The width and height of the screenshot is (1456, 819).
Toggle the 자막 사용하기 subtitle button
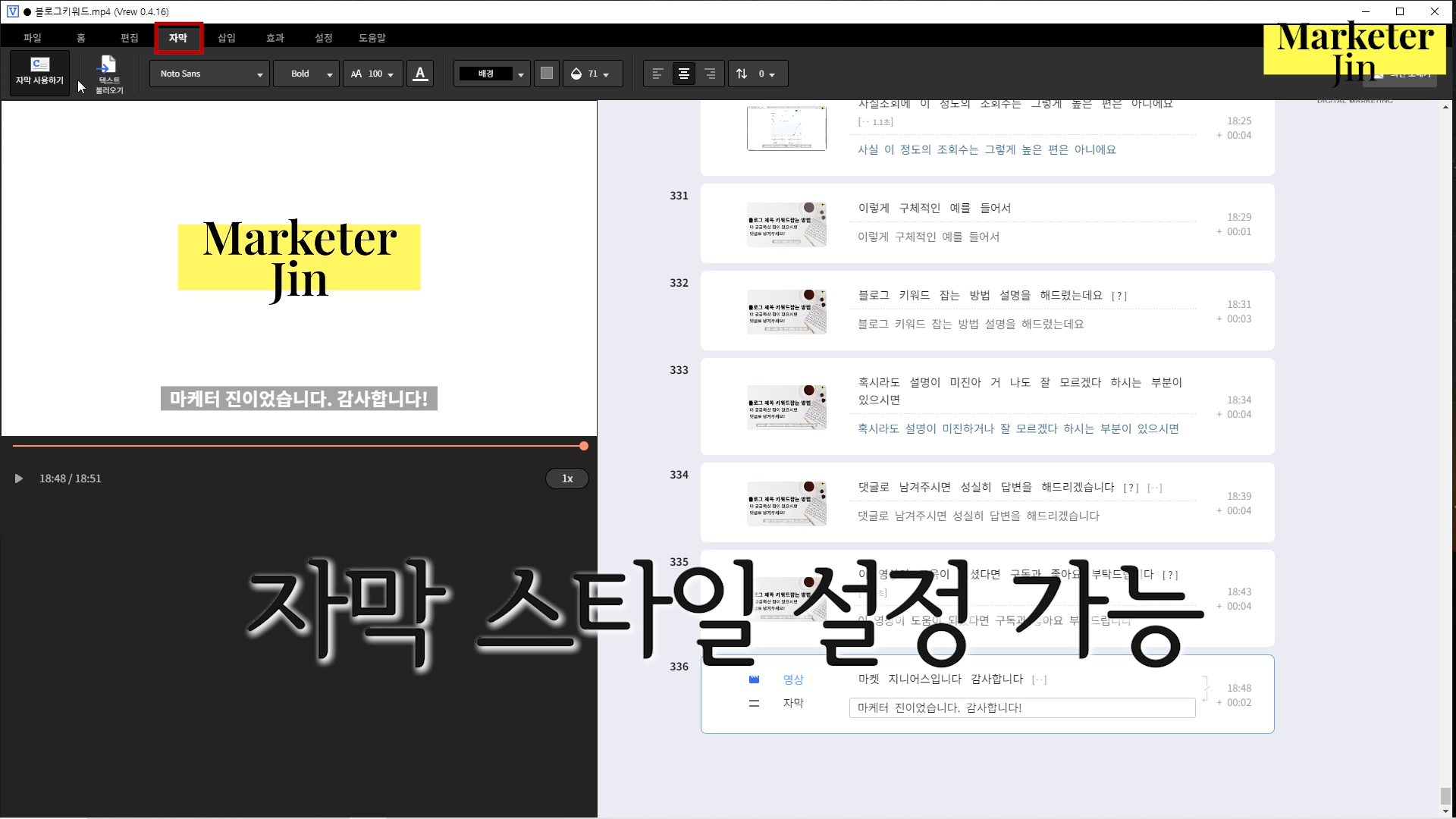pyautogui.click(x=39, y=73)
